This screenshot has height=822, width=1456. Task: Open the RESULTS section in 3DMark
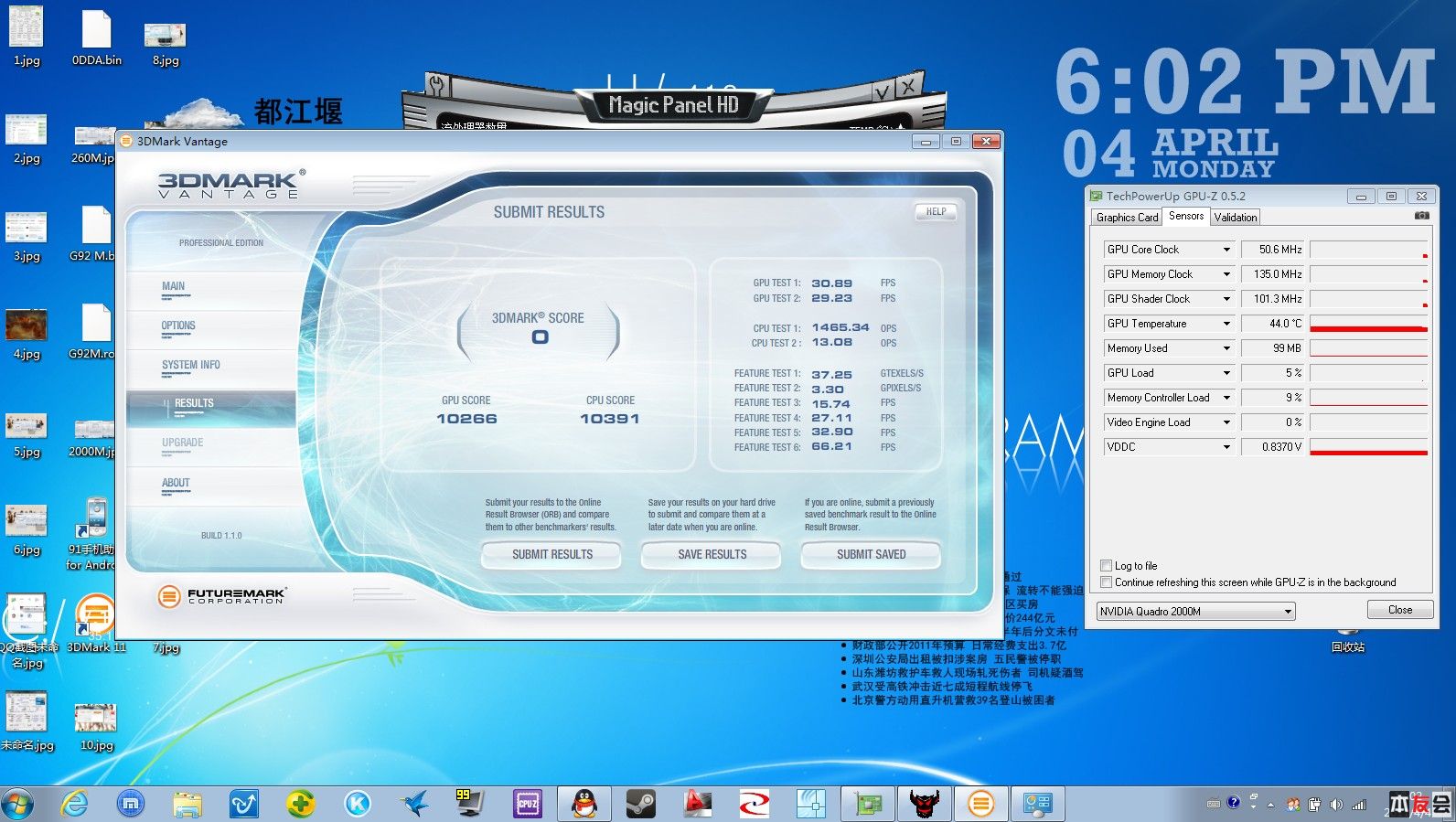[211, 407]
